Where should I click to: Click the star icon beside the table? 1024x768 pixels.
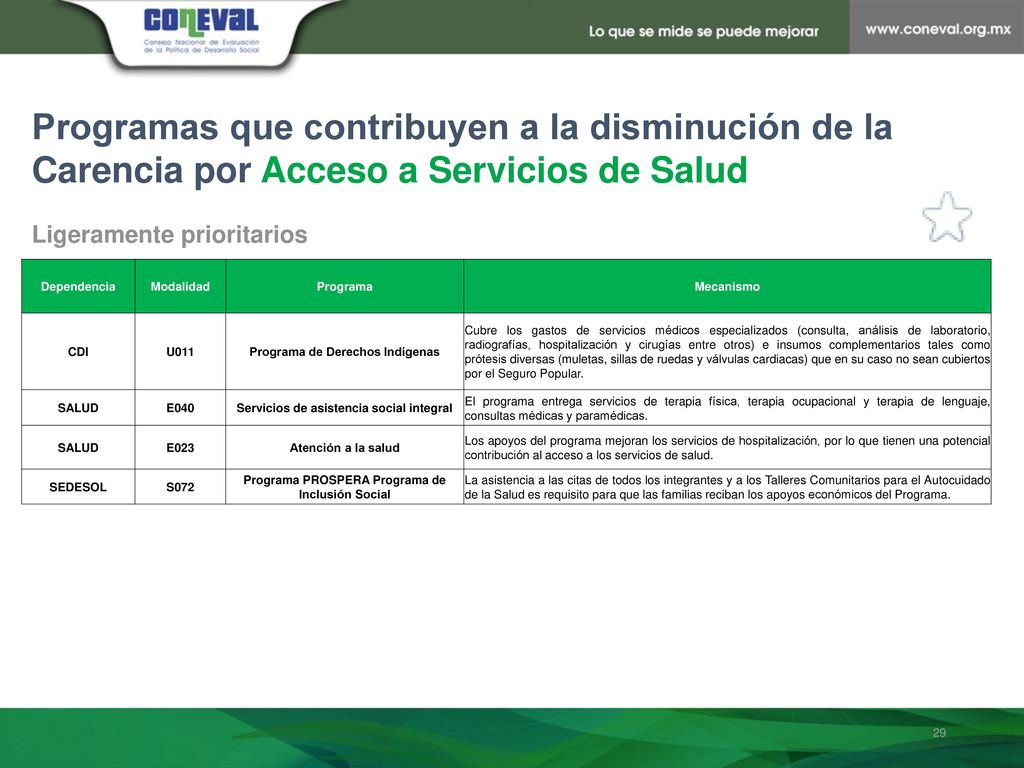point(946,217)
